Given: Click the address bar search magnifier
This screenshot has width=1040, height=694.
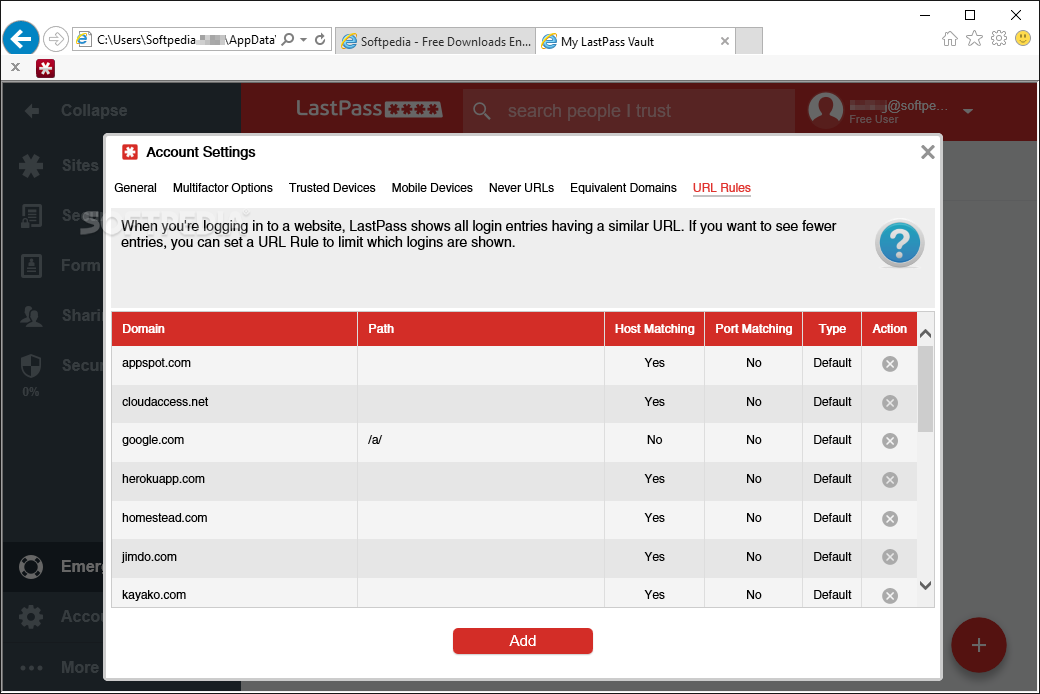Looking at the screenshot, I should pos(288,40).
